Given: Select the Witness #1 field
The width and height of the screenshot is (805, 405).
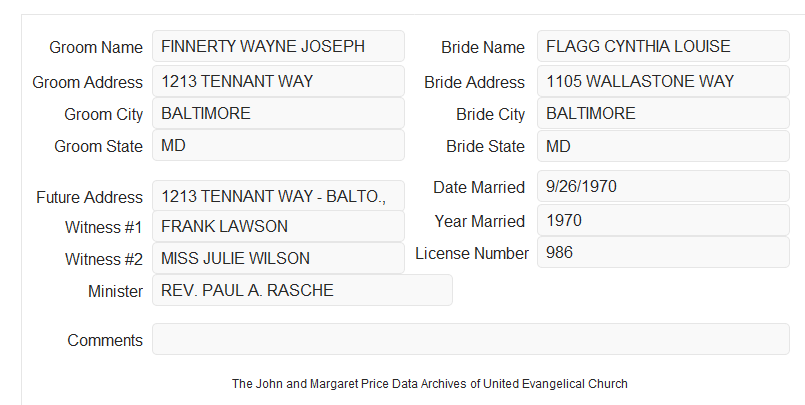Looking at the screenshot, I should (x=278, y=226).
